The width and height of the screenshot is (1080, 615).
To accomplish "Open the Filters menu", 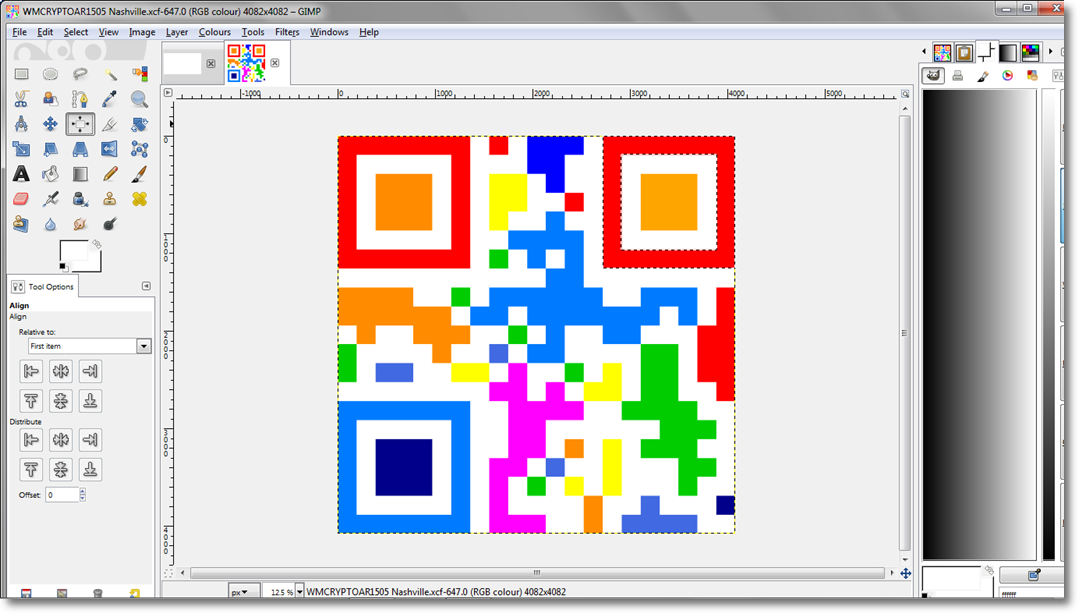I will click(x=287, y=32).
